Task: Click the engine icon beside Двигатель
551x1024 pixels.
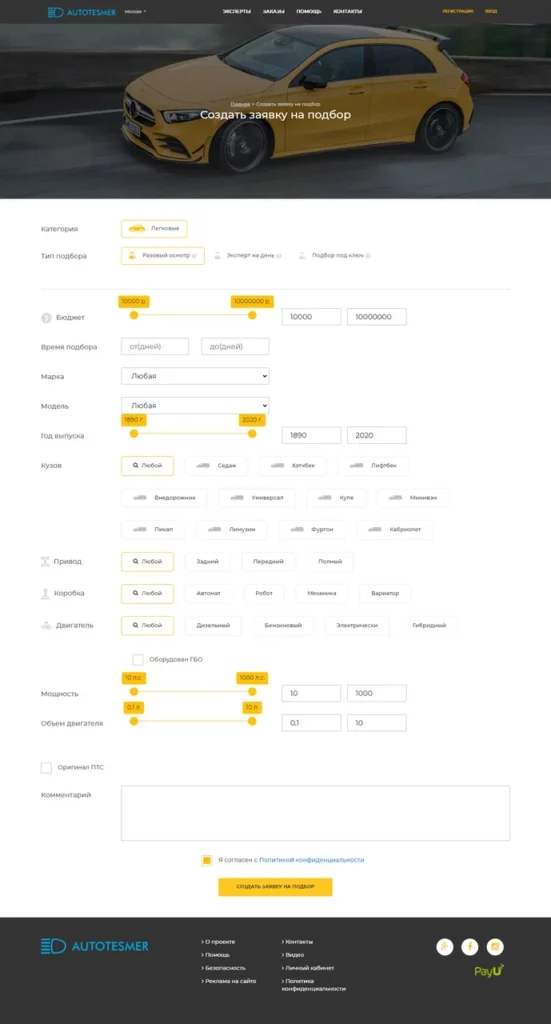Action: point(46,626)
